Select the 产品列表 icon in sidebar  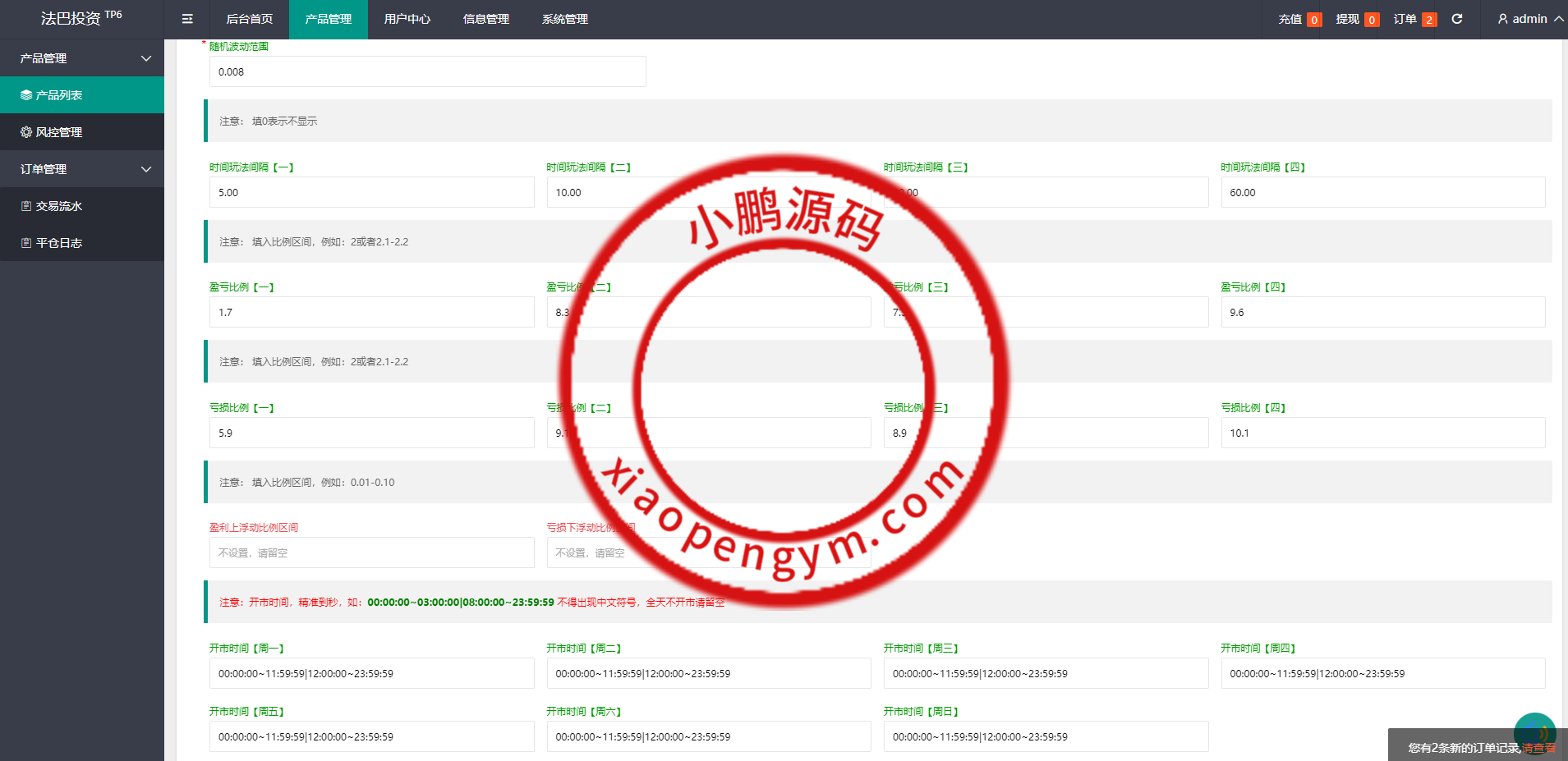coord(25,94)
